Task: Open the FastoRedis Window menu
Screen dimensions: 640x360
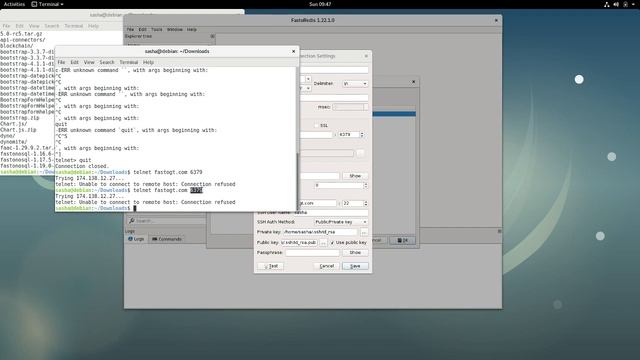Action: click(175, 29)
